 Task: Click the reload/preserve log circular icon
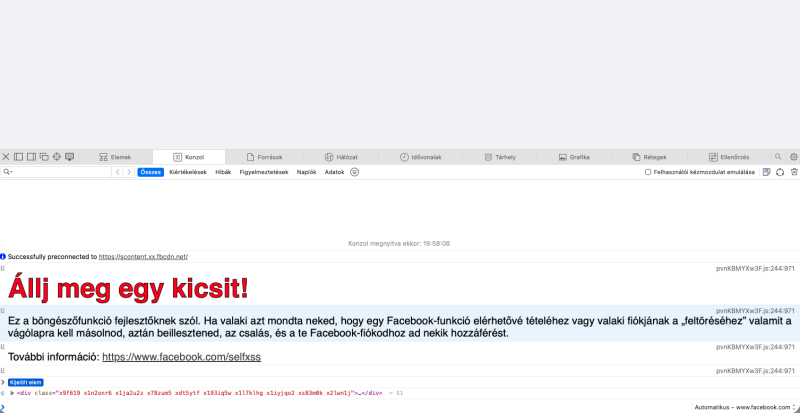pyautogui.click(x=780, y=172)
